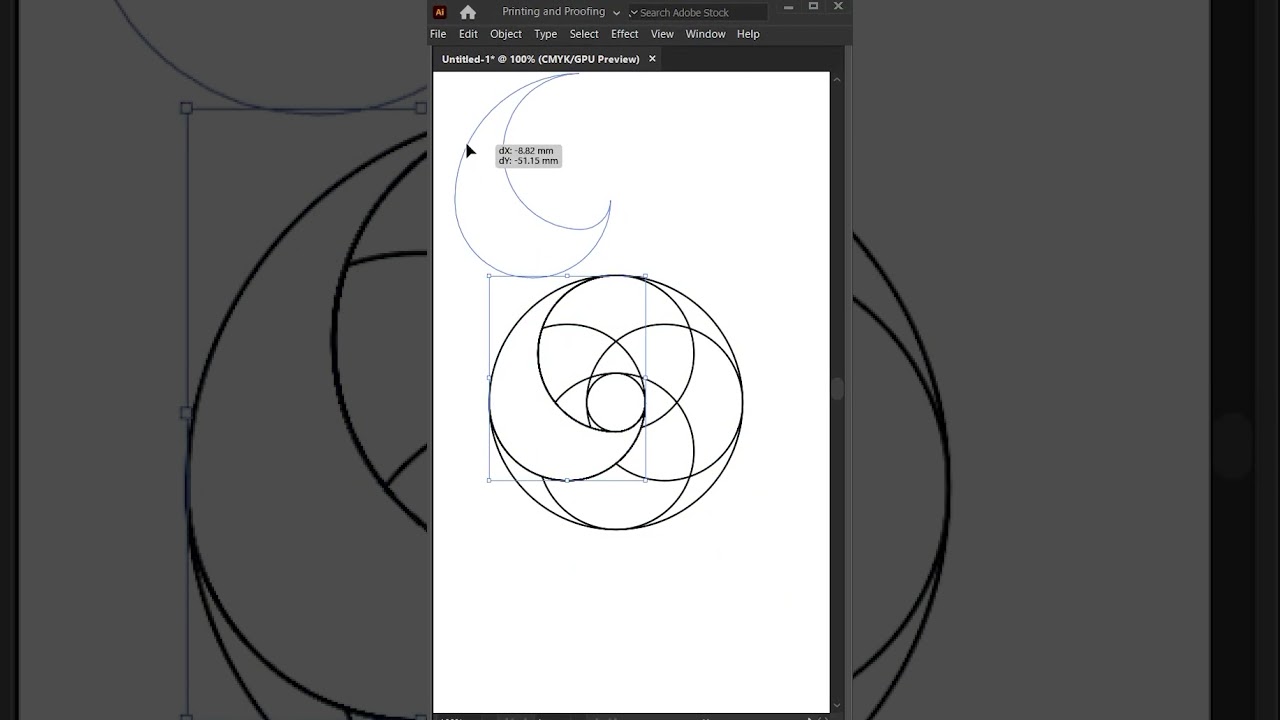Image resolution: width=1280 pixels, height=720 pixels.
Task: Close the Untitled-1 document tab
Action: [652, 59]
